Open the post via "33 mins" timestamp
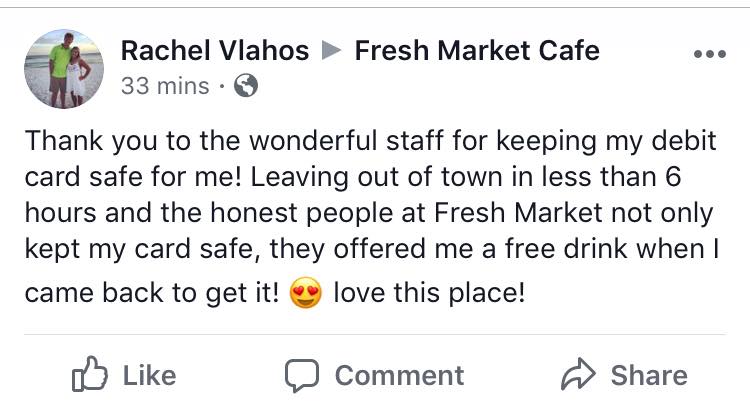This screenshot has height=414, width=750. (x=163, y=87)
